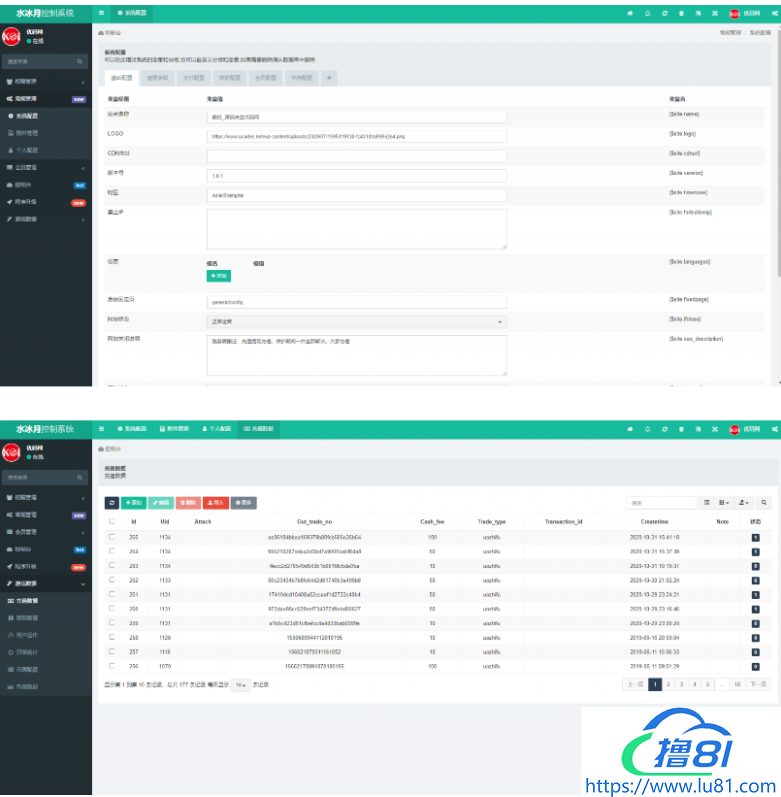
Task: Open the export dropdown in the table toolbar
Action: pyautogui.click(x=745, y=502)
